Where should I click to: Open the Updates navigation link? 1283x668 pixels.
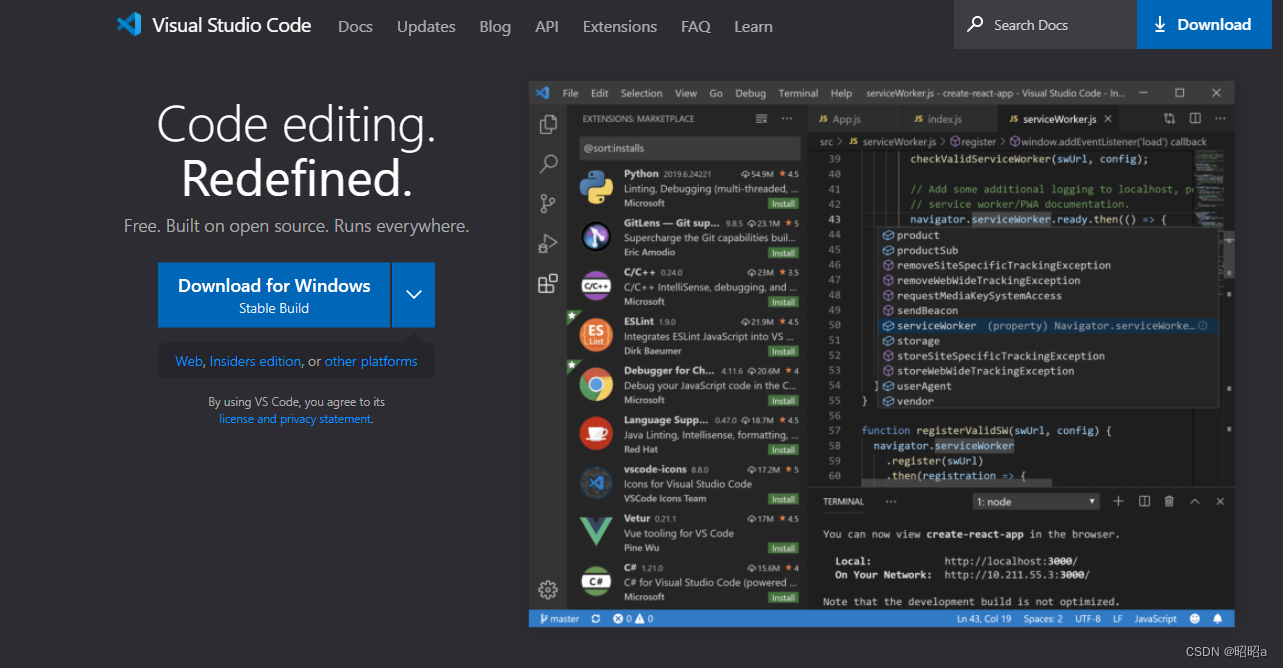point(426,26)
